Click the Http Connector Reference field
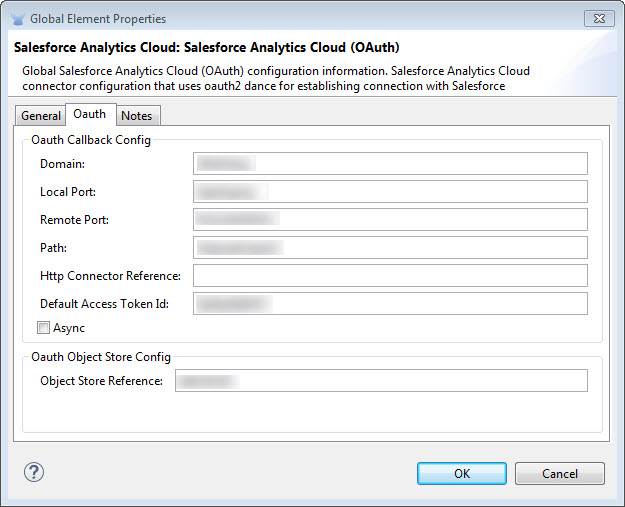Screen dimensions: 625x507 390,275
